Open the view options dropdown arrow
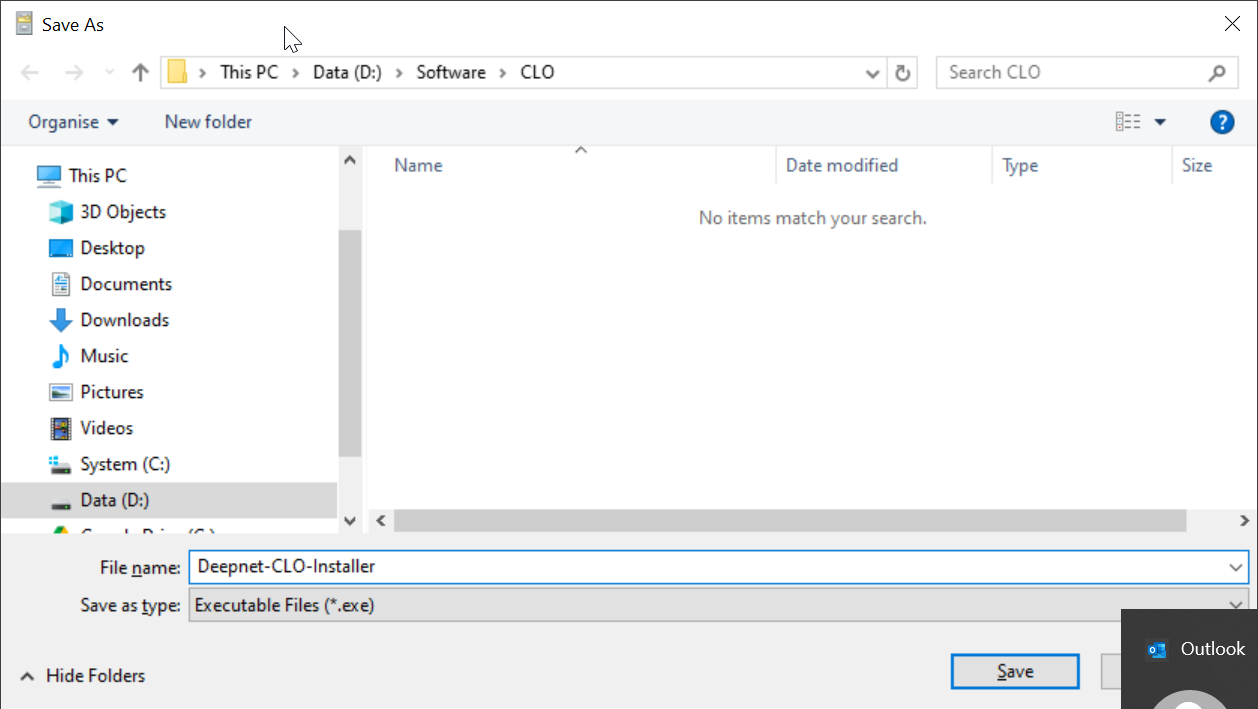 tap(1160, 122)
